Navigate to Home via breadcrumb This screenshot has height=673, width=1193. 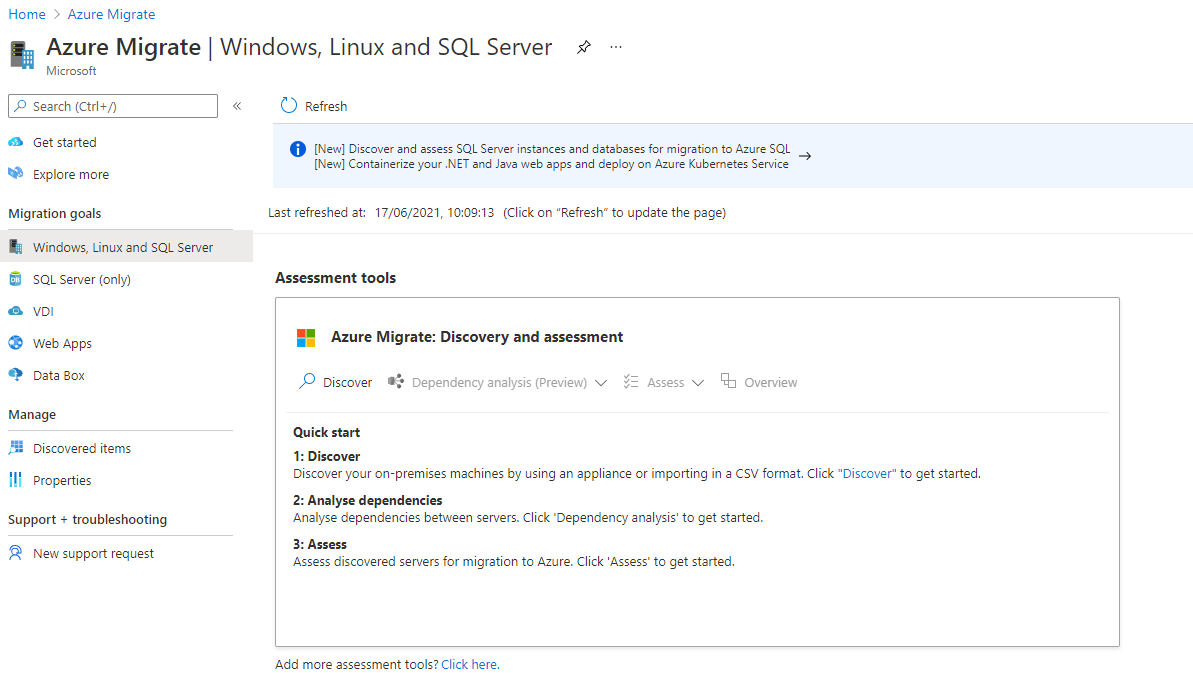pos(27,14)
